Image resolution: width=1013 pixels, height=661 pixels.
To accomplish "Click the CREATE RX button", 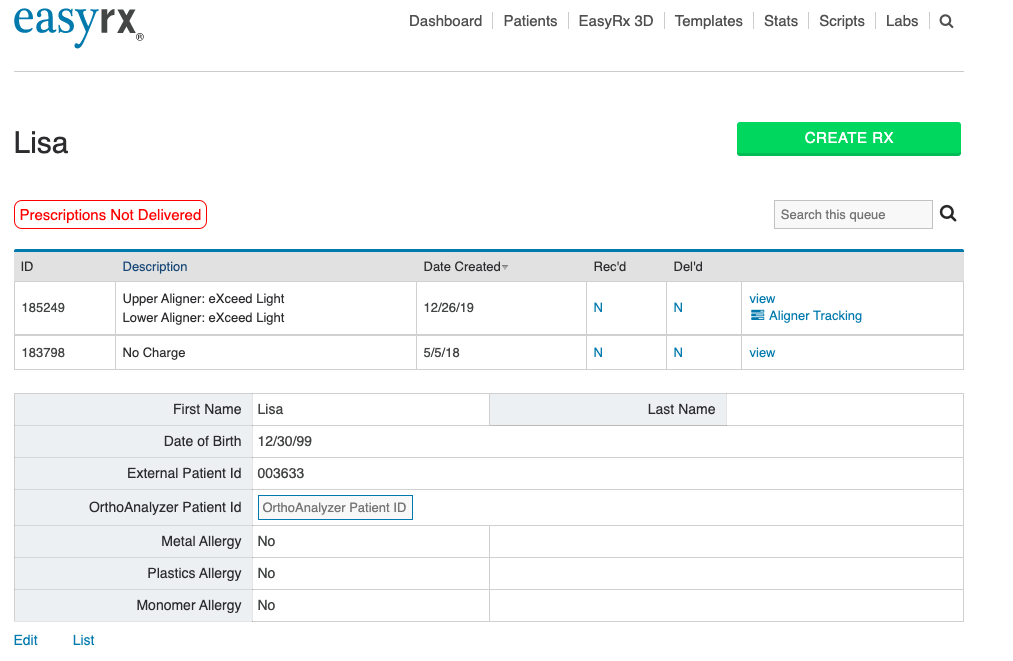I will (x=848, y=138).
